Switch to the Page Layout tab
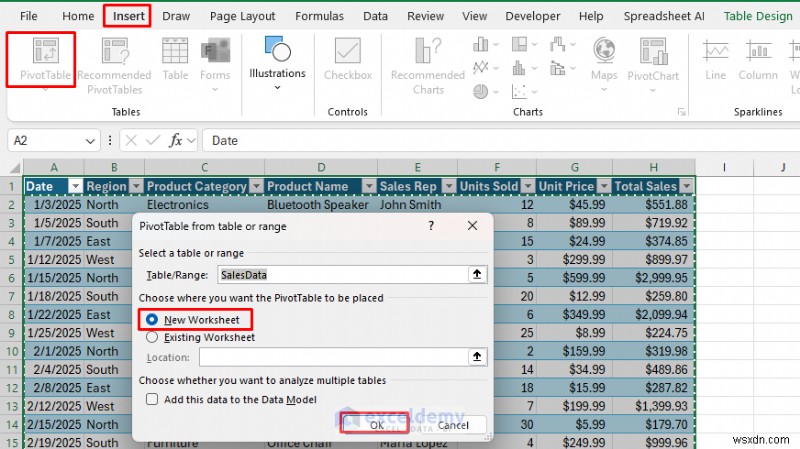The height and width of the screenshot is (449, 800). coord(242,16)
